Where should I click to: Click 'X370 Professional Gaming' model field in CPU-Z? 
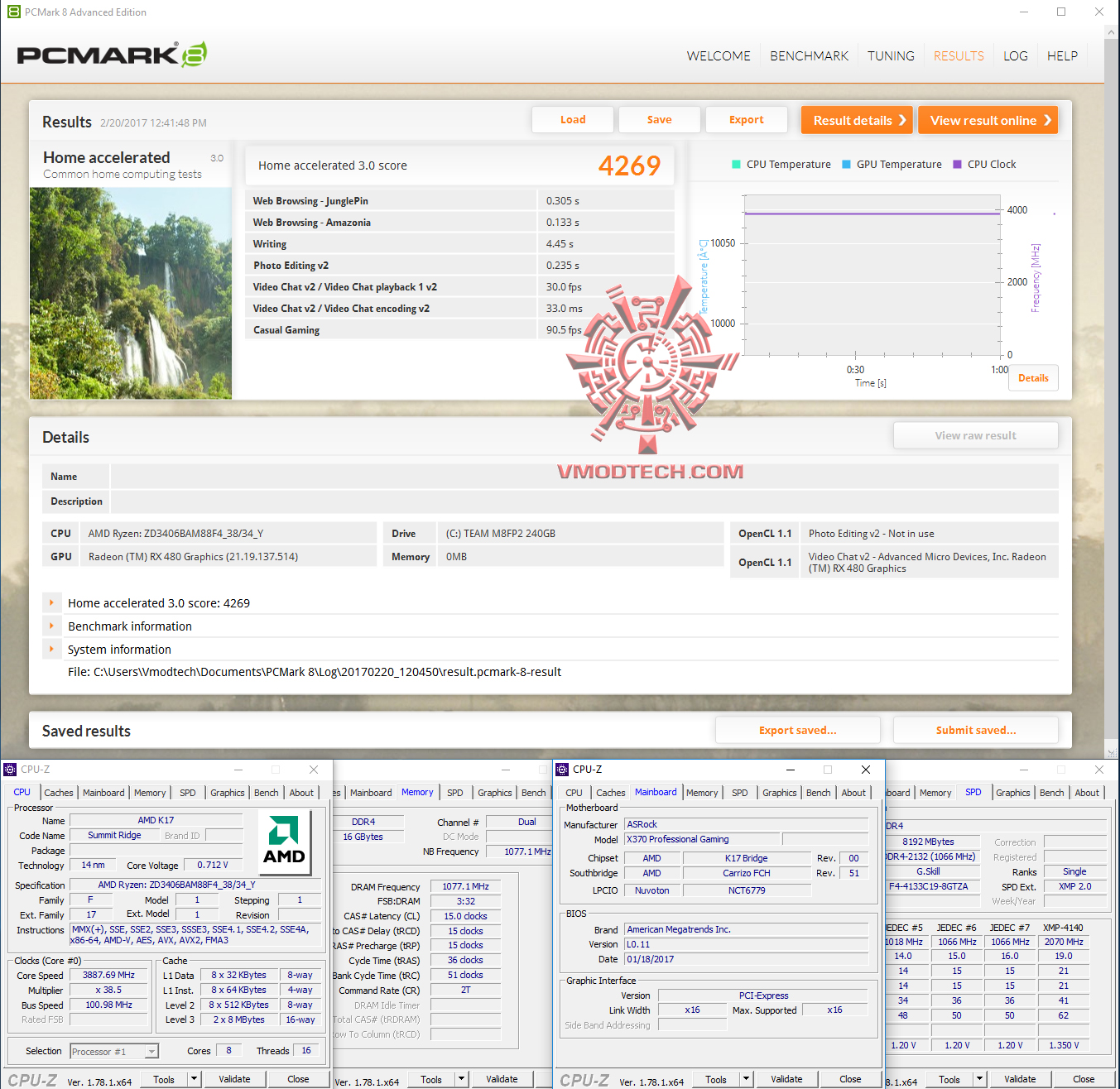click(702, 839)
